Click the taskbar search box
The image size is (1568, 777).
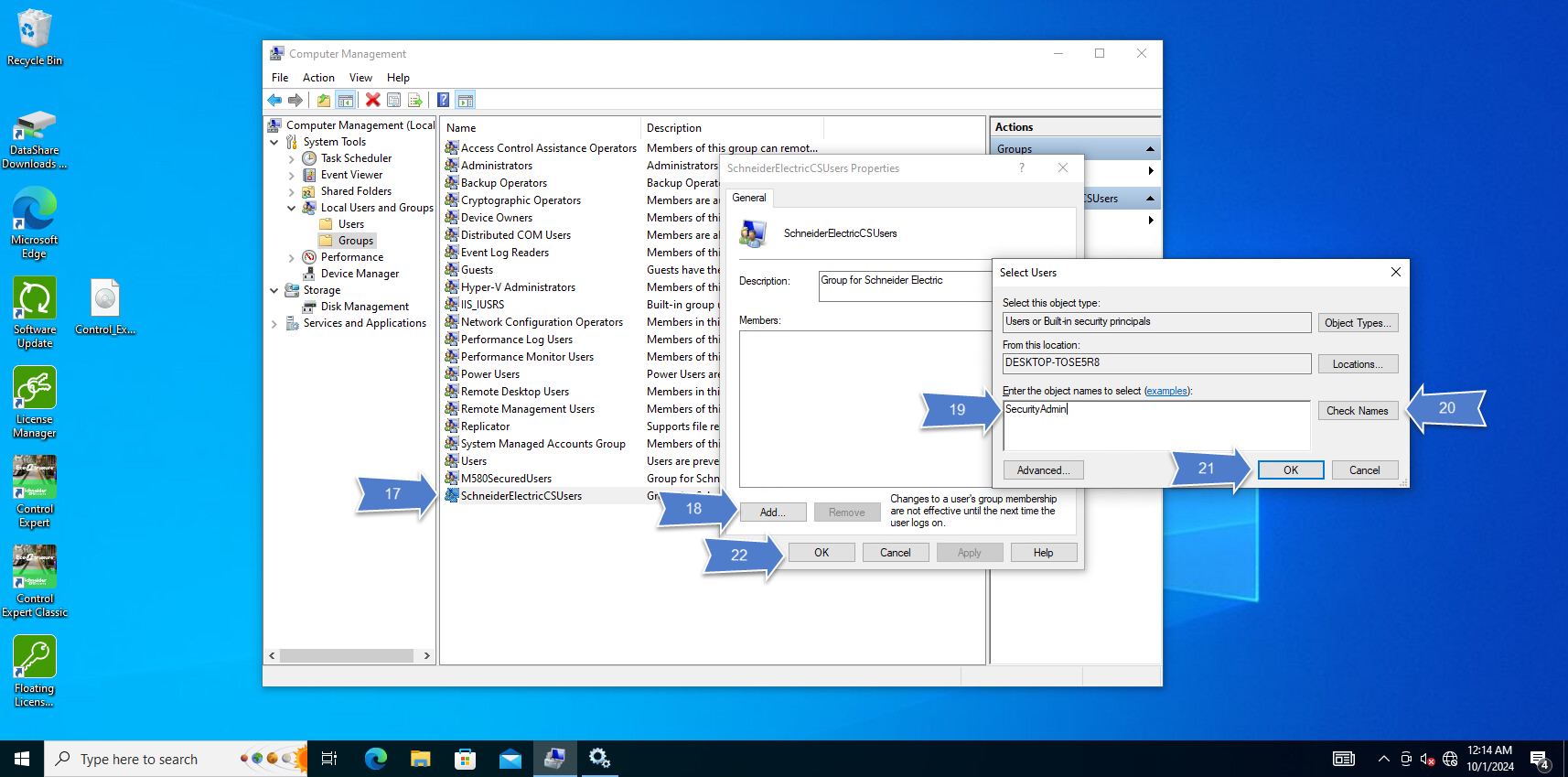click(x=177, y=759)
